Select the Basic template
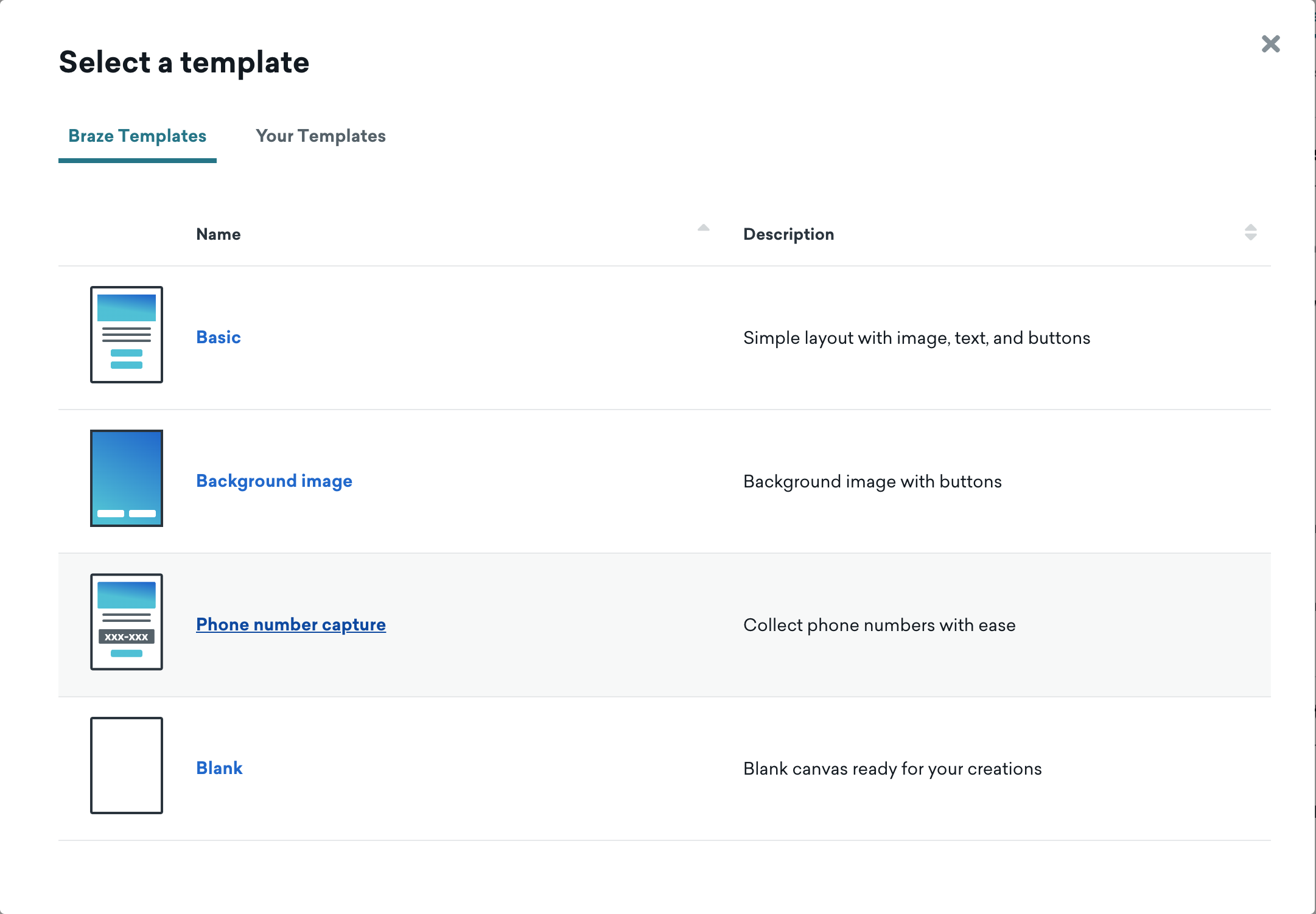1316x914 pixels. click(217, 336)
